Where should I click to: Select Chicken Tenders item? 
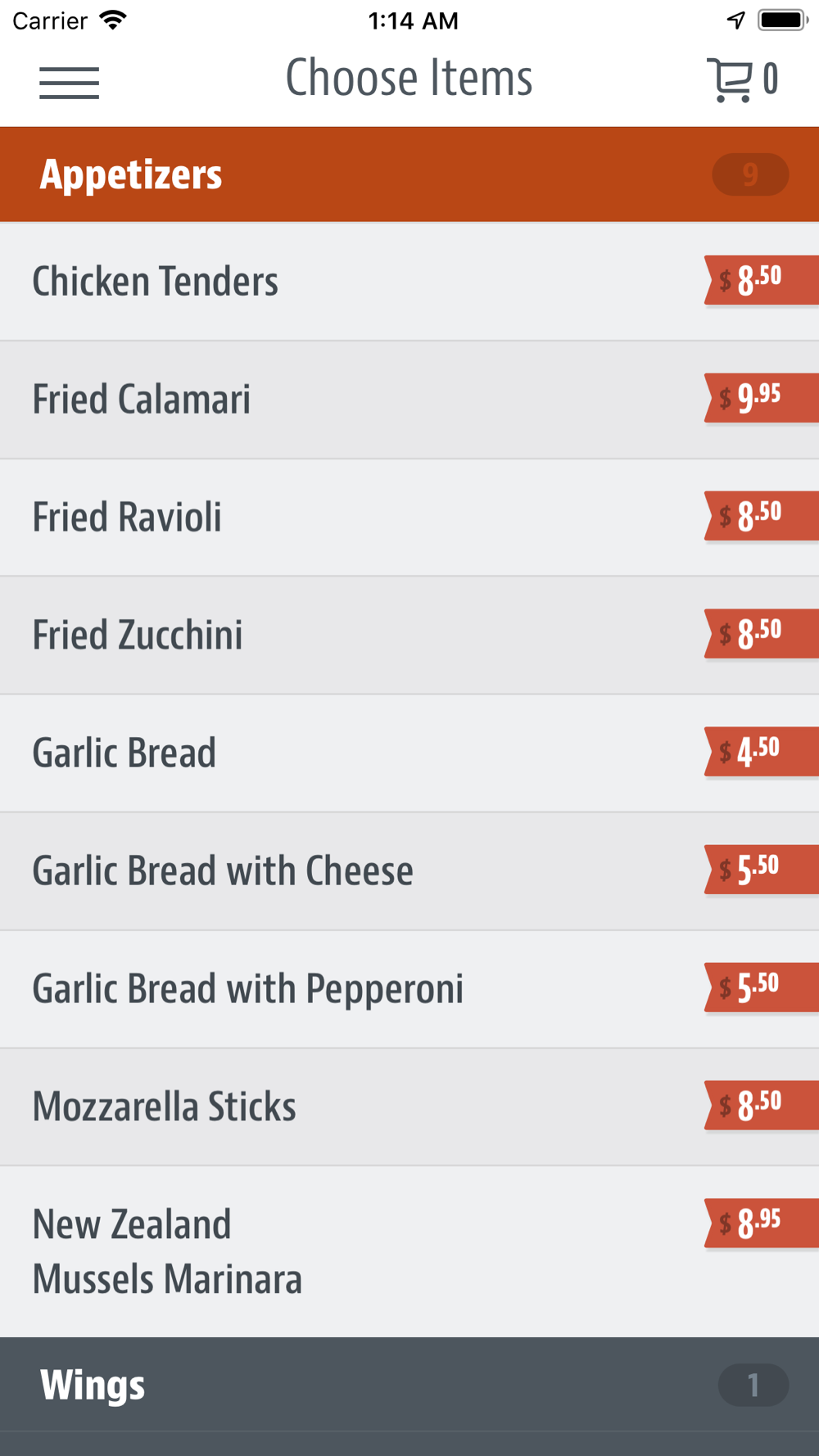click(x=409, y=282)
